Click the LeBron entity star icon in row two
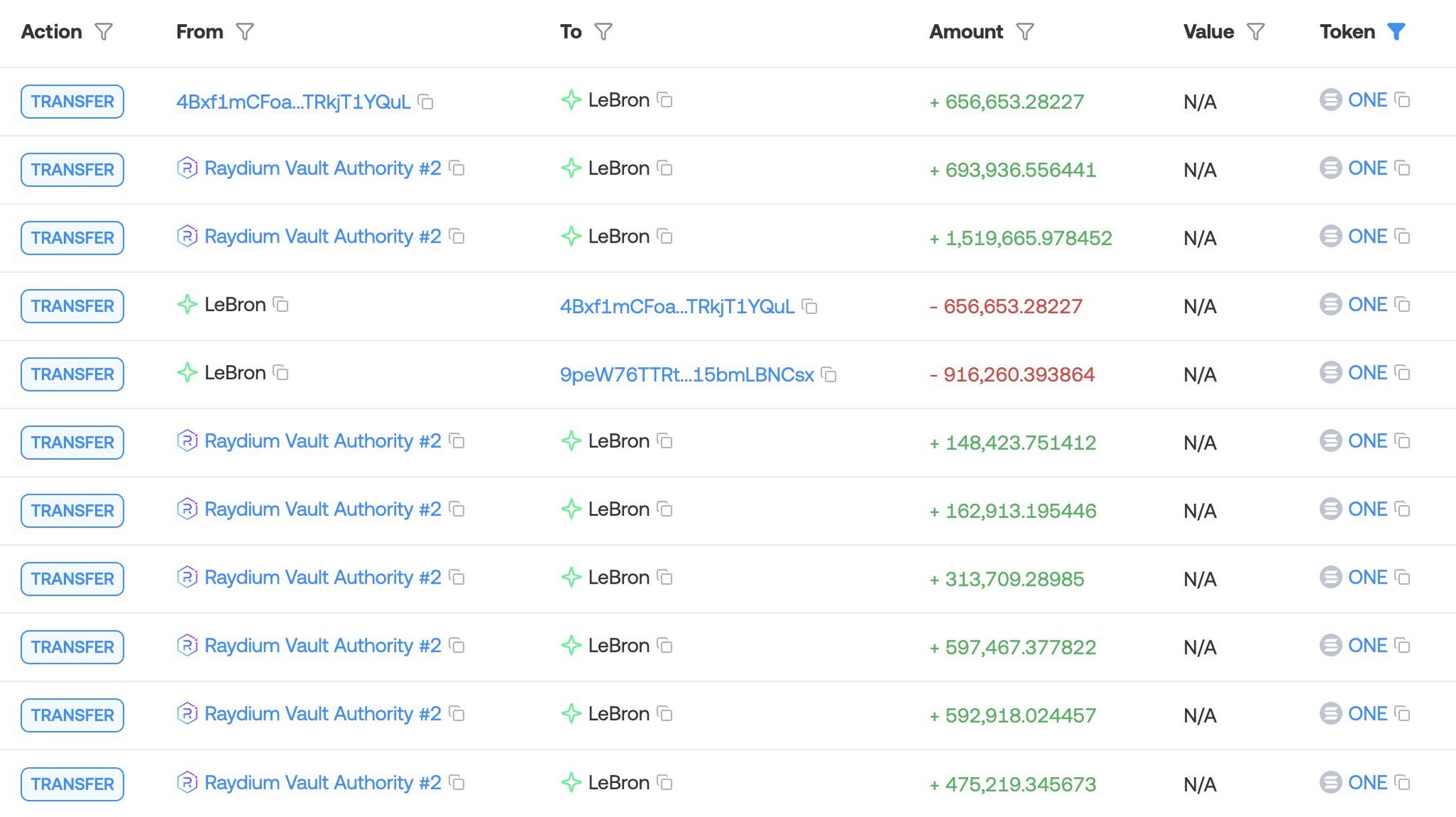 tap(570, 169)
